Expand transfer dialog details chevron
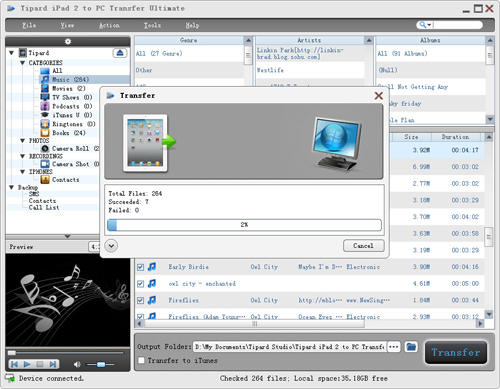 (x=111, y=246)
